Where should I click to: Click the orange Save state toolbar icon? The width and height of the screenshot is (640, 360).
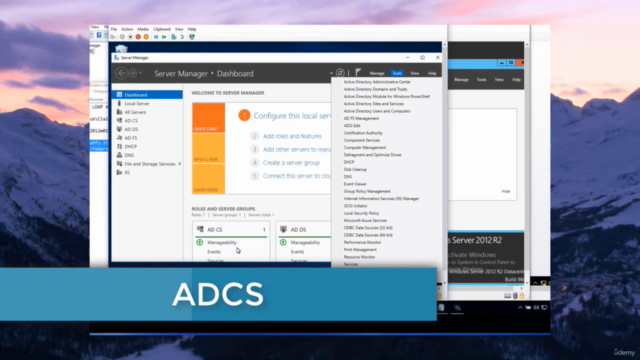tap(146, 37)
